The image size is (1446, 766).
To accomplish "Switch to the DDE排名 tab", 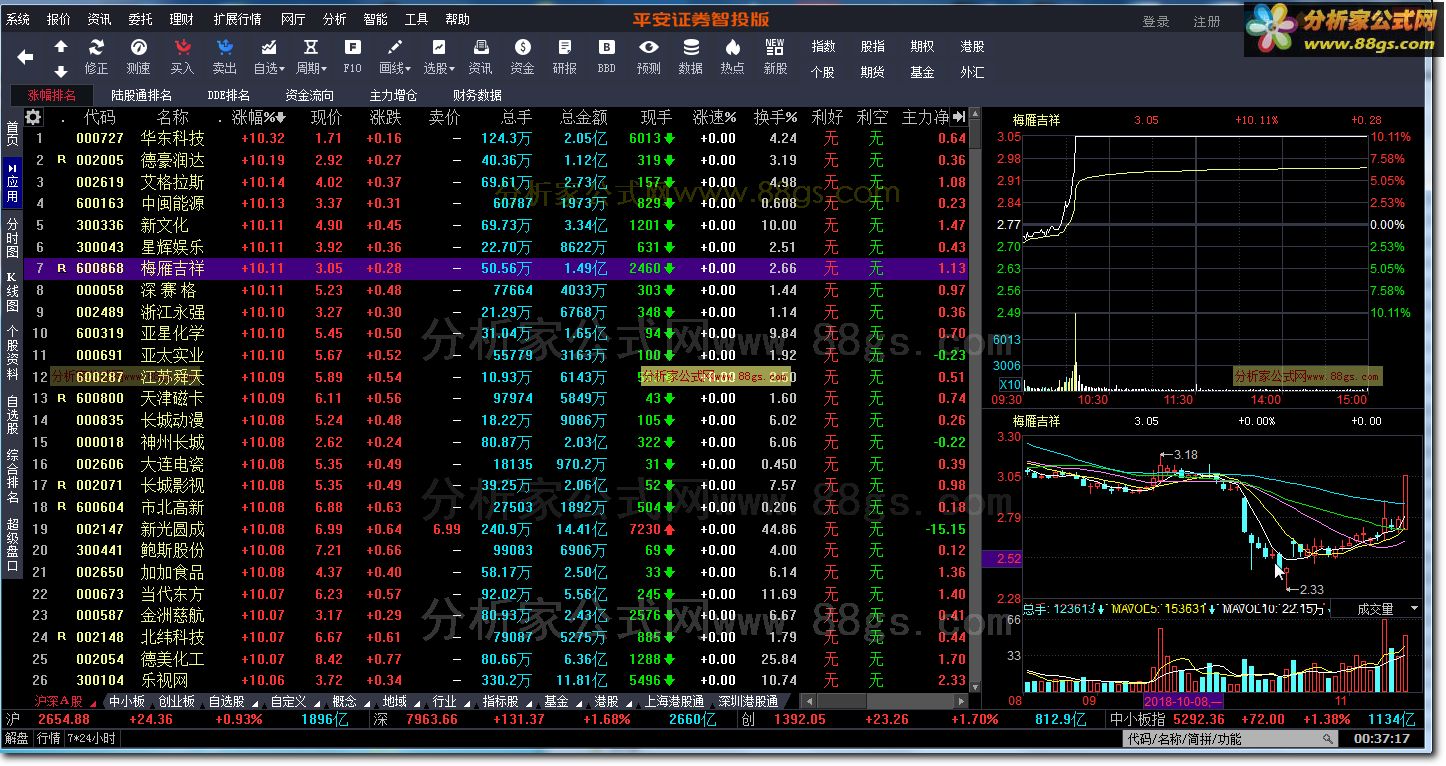I will pyautogui.click(x=229, y=95).
